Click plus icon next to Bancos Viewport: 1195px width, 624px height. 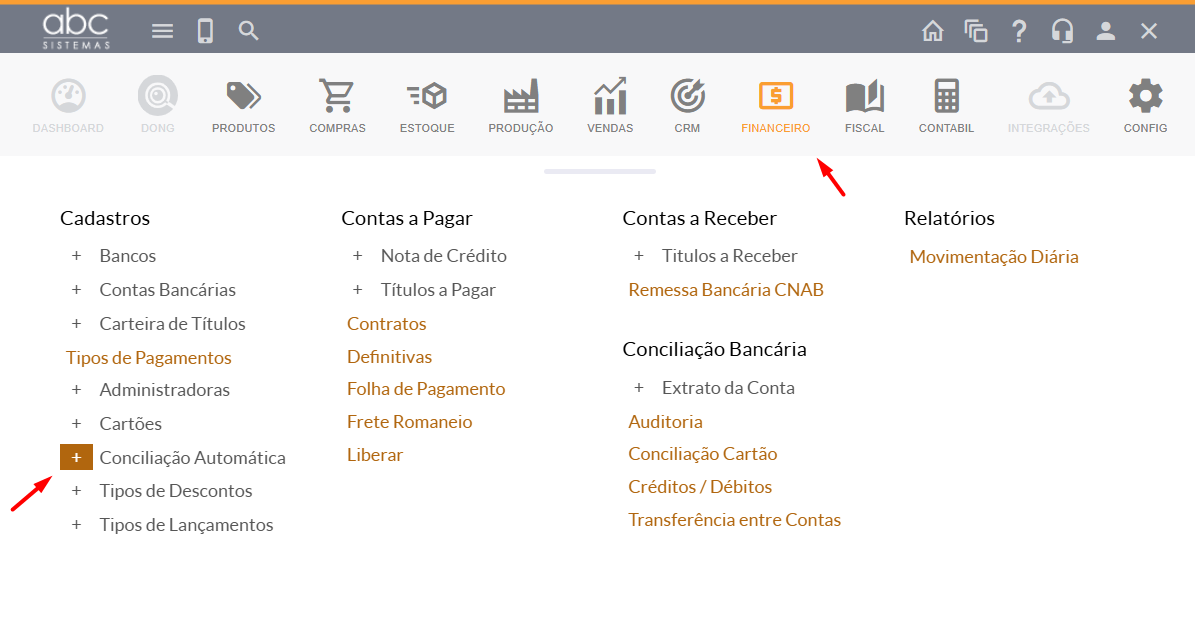point(76,256)
